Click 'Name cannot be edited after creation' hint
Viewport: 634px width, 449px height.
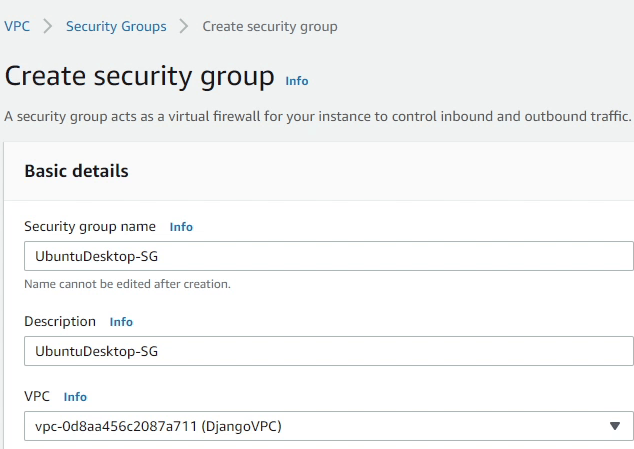pos(127,284)
